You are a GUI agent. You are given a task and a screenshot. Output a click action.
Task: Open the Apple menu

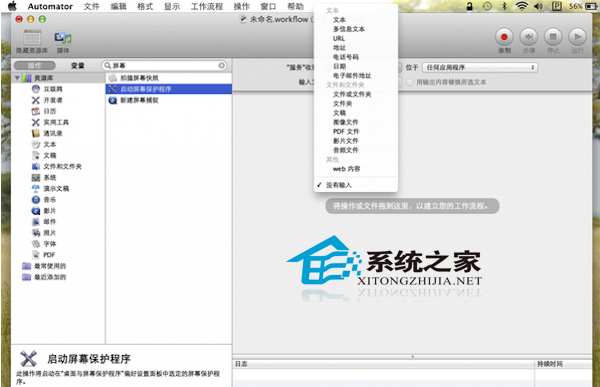click(x=13, y=6)
